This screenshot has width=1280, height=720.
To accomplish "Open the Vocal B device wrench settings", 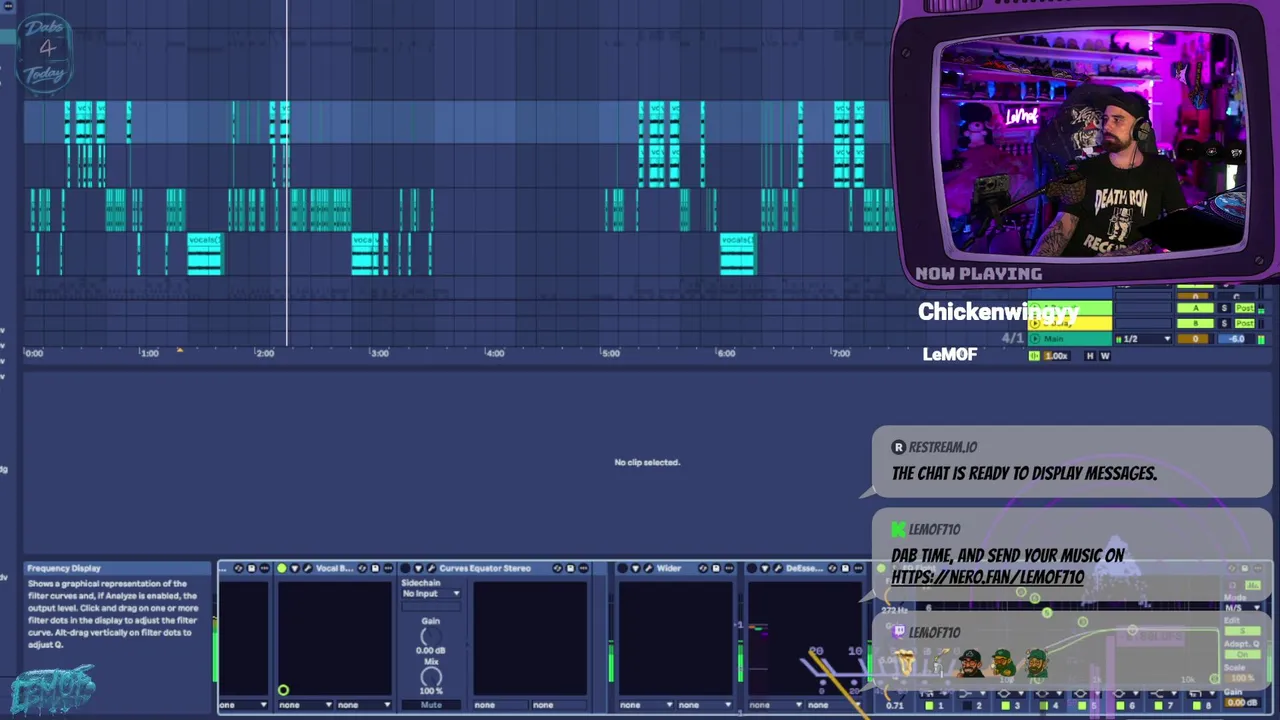I will click(x=308, y=568).
